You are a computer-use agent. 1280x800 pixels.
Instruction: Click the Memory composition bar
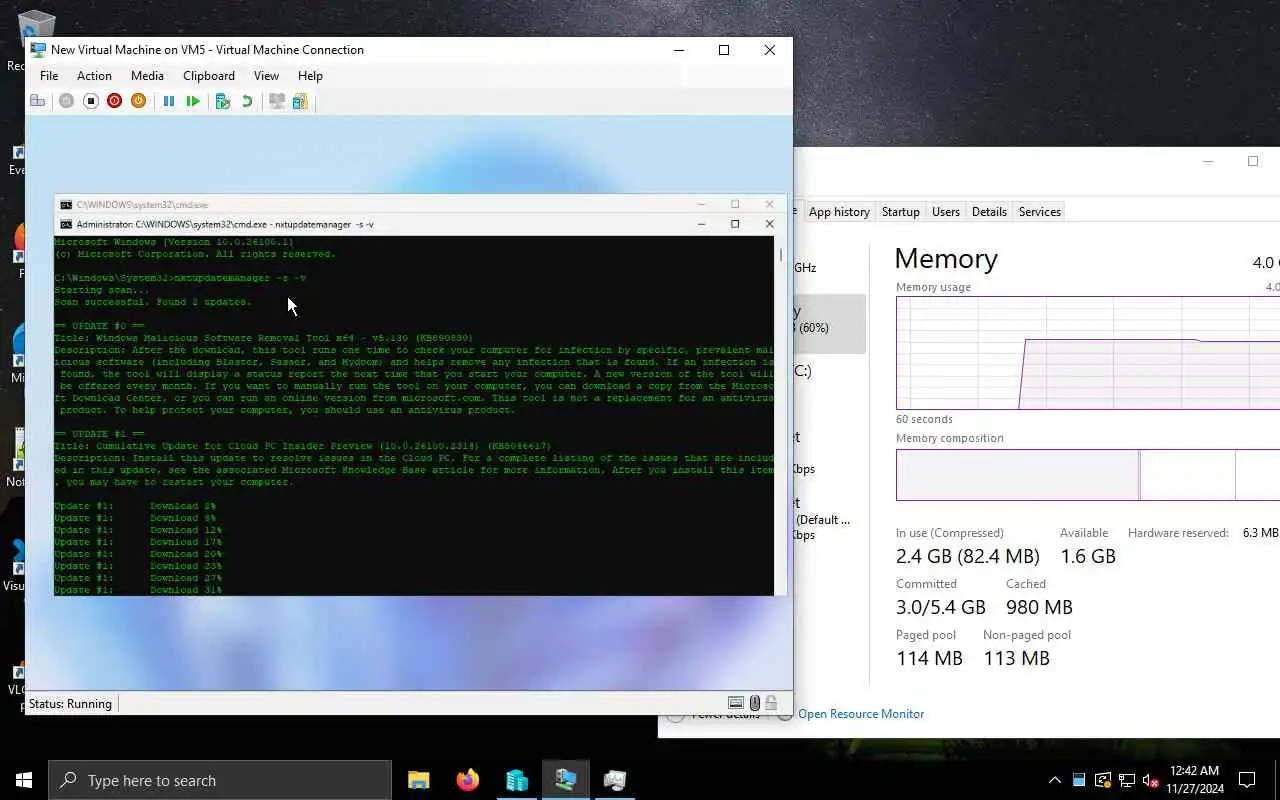tap(1088, 475)
